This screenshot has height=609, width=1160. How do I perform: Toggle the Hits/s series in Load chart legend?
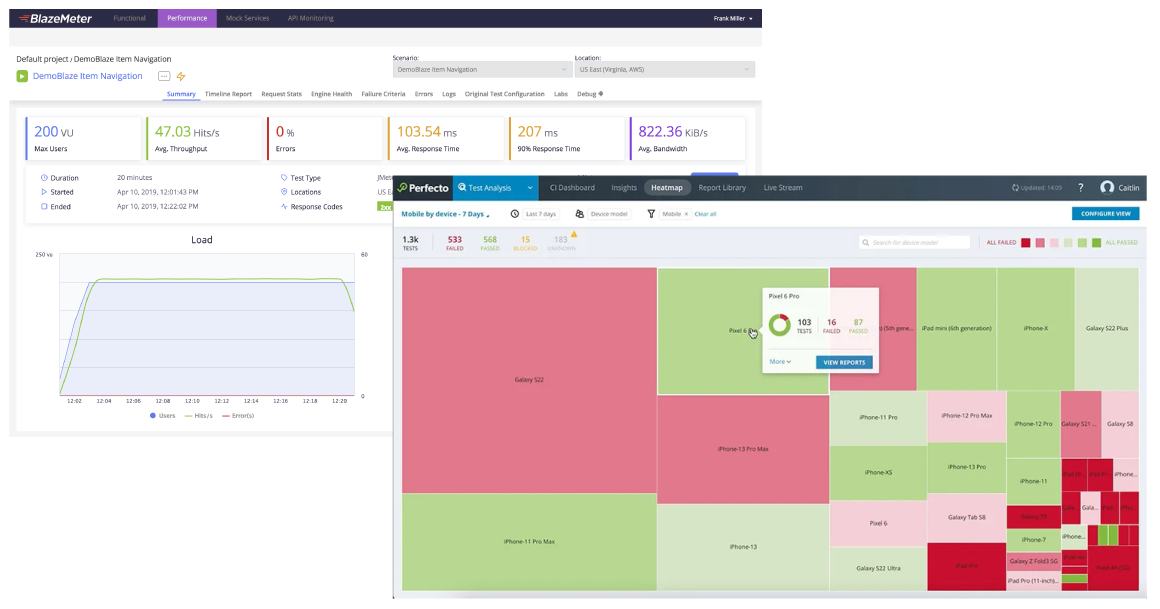tap(199, 416)
